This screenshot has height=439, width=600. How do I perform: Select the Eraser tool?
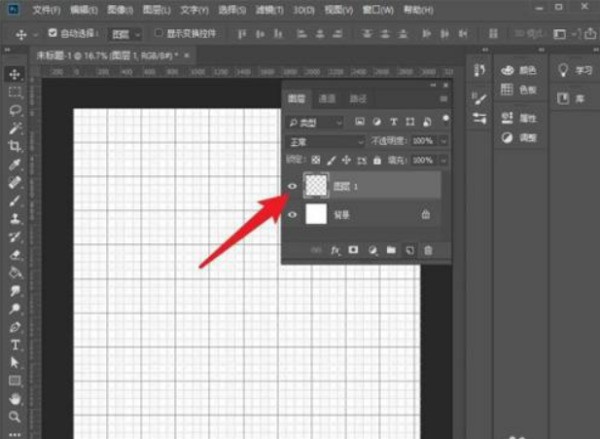click(15, 255)
